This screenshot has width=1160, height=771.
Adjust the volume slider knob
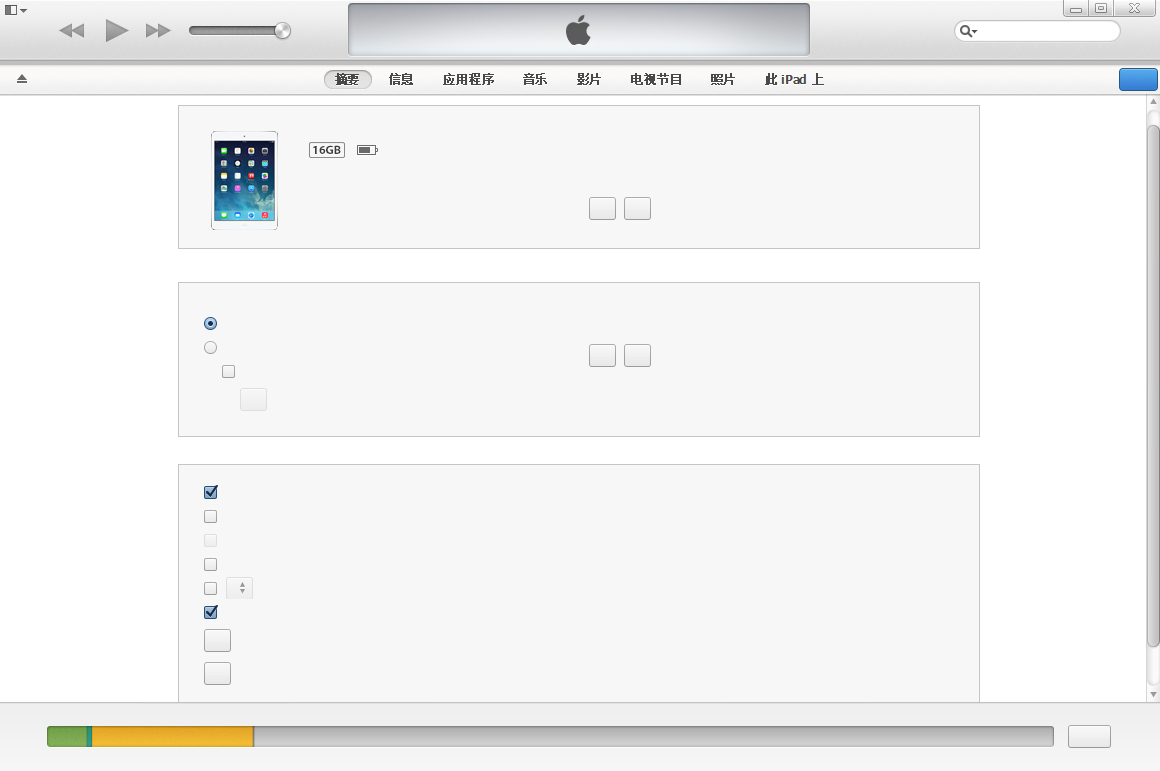[x=282, y=31]
